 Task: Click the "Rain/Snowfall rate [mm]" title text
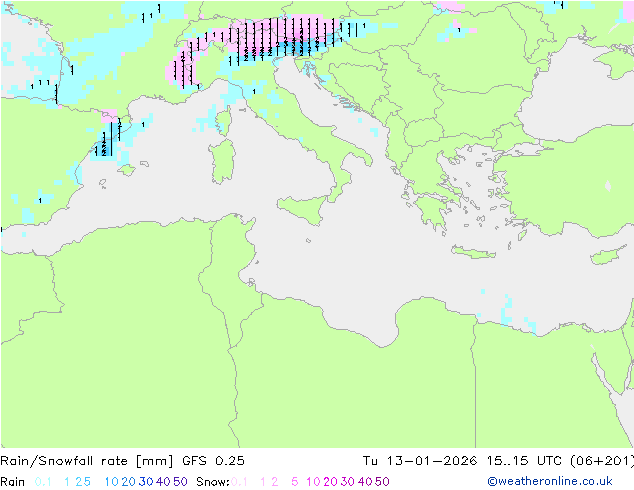pos(87,461)
